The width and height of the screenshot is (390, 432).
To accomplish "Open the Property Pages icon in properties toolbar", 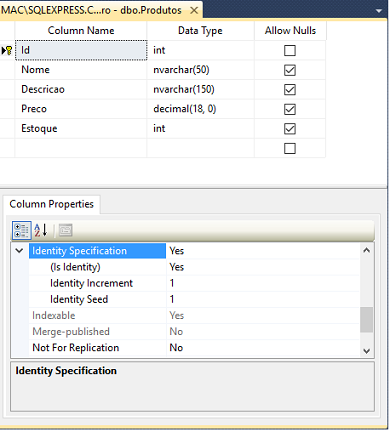I will point(66,230).
